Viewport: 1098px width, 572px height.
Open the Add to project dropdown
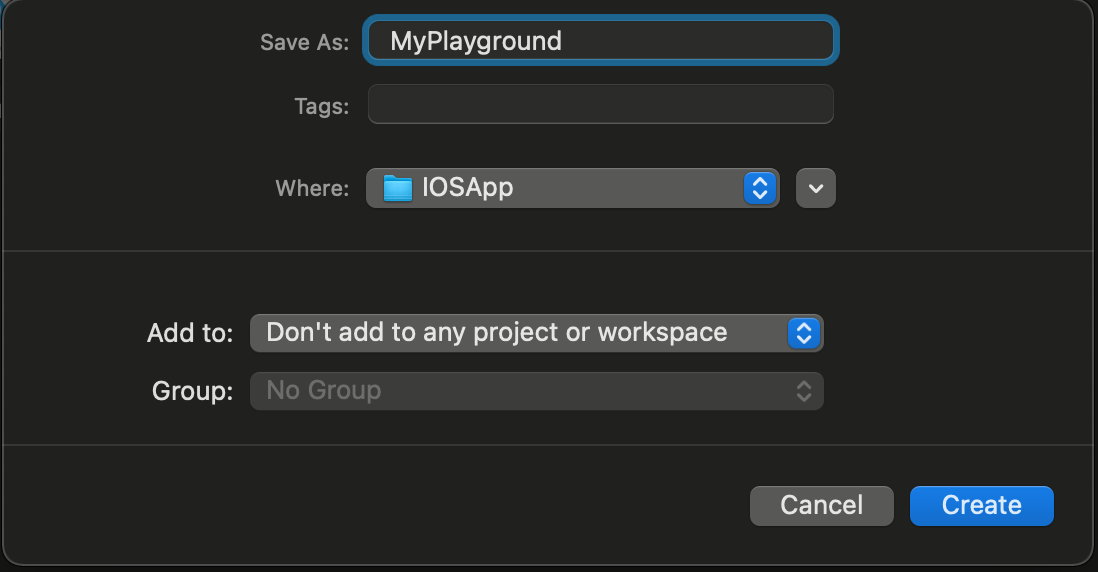coord(536,333)
